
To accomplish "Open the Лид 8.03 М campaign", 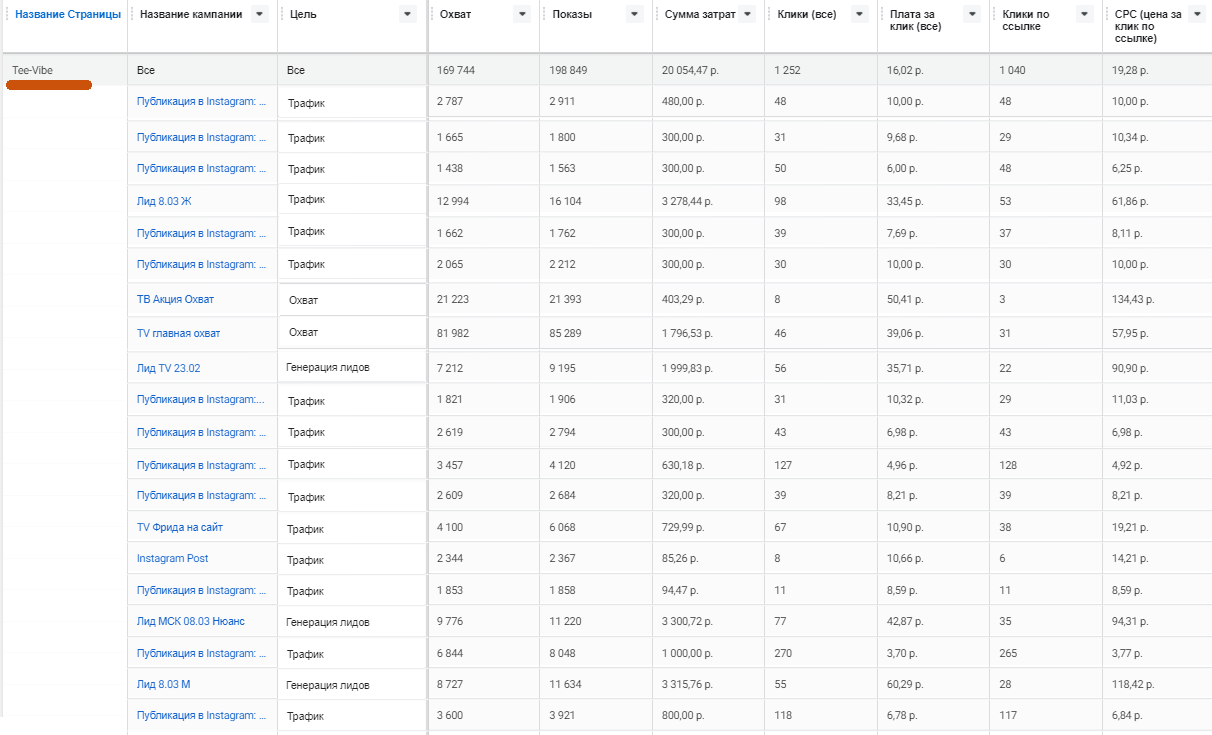I will pyautogui.click(x=164, y=684).
